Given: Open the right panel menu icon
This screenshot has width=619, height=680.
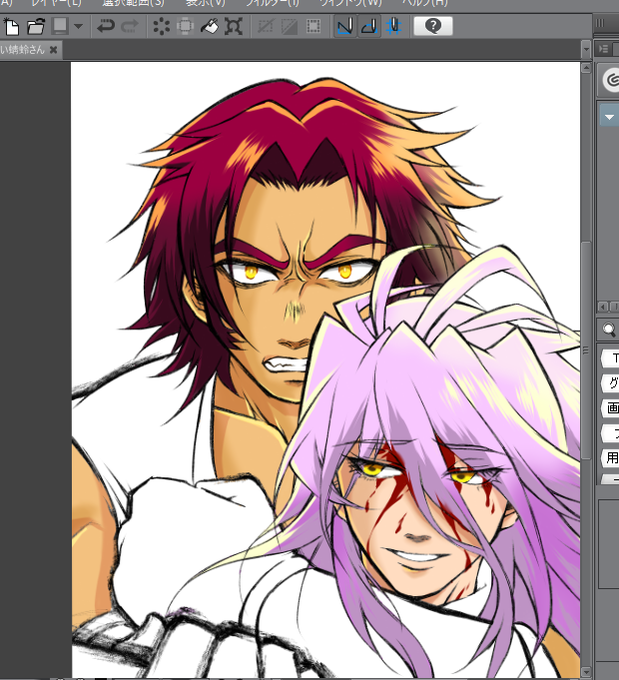Looking at the screenshot, I should click(603, 49).
